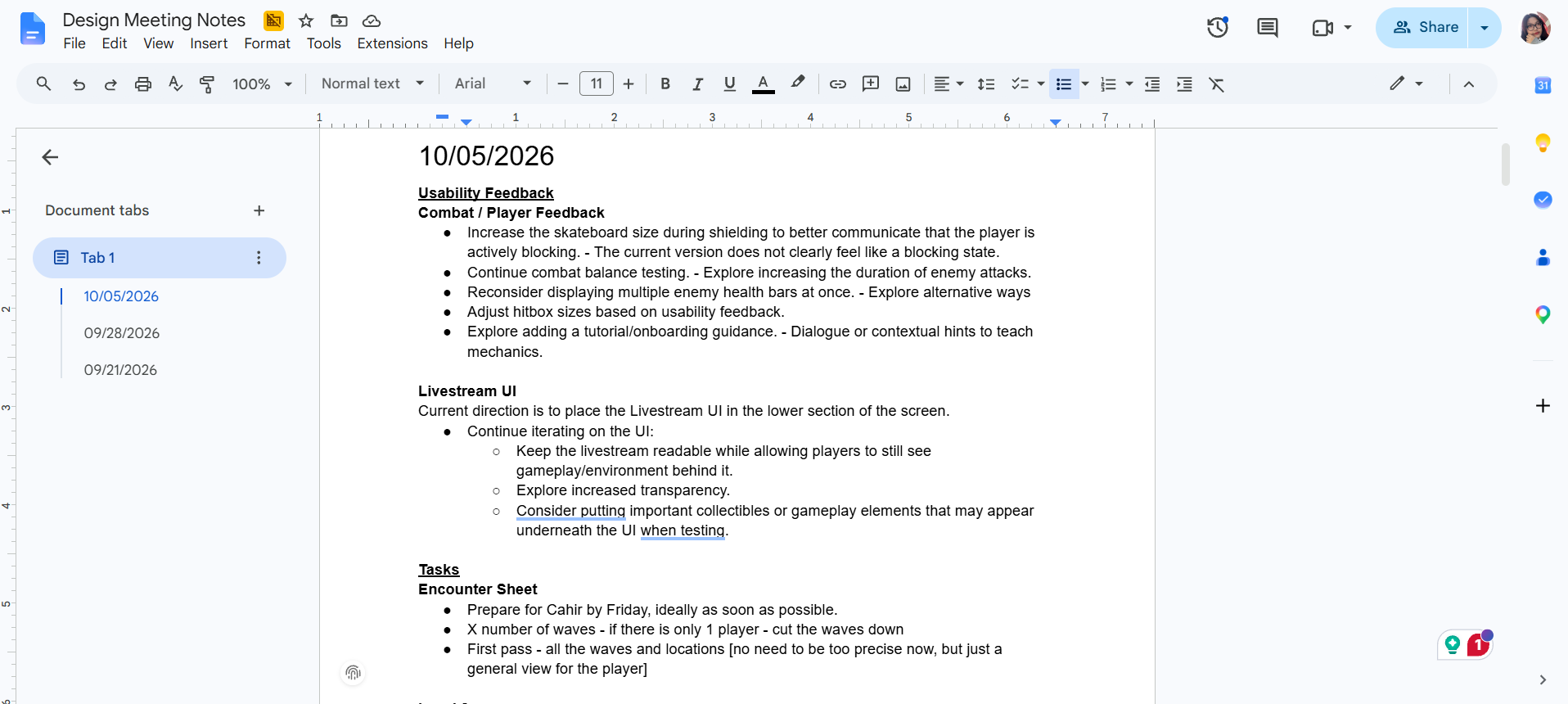Open Google Keep side panel
Image resolution: width=1568 pixels, height=704 pixels.
[x=1543, y=143]
